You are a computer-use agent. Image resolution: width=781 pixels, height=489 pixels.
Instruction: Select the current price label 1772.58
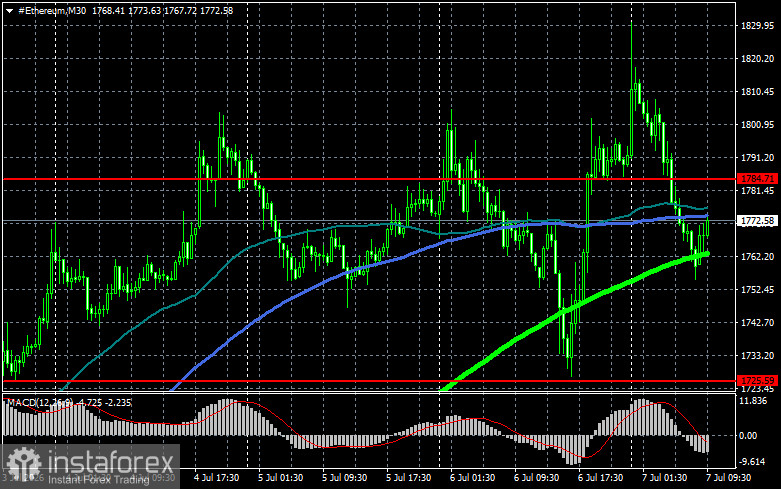point(757,221)
